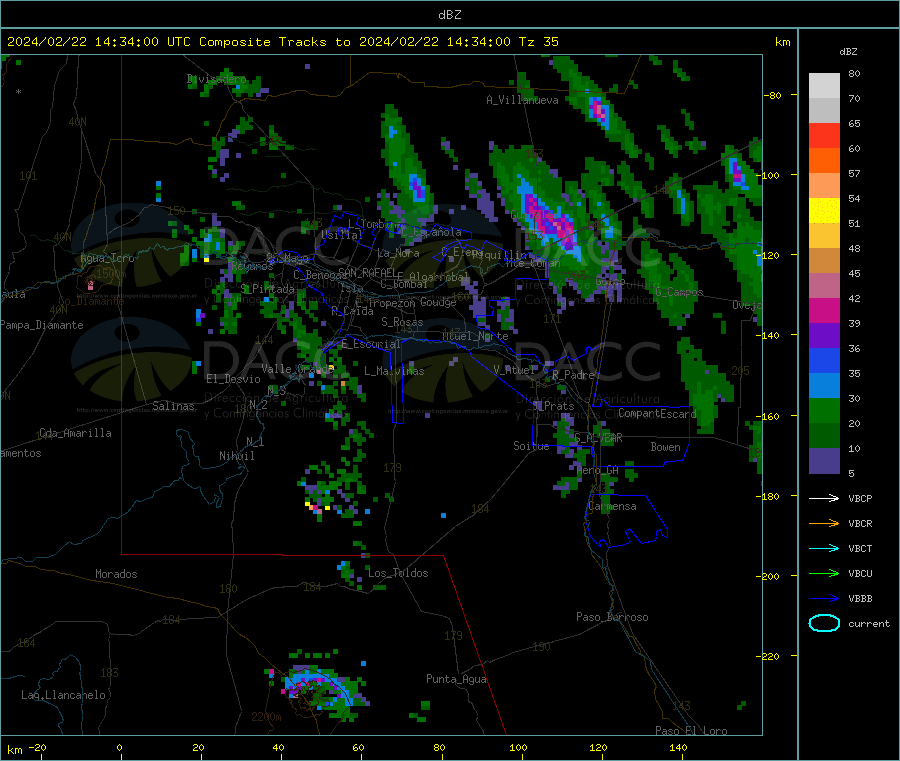Click the 'CompantEscard' map label
The width and height of the screenshot is (900, 761).
pyautogui.click(x=657, y=413)
